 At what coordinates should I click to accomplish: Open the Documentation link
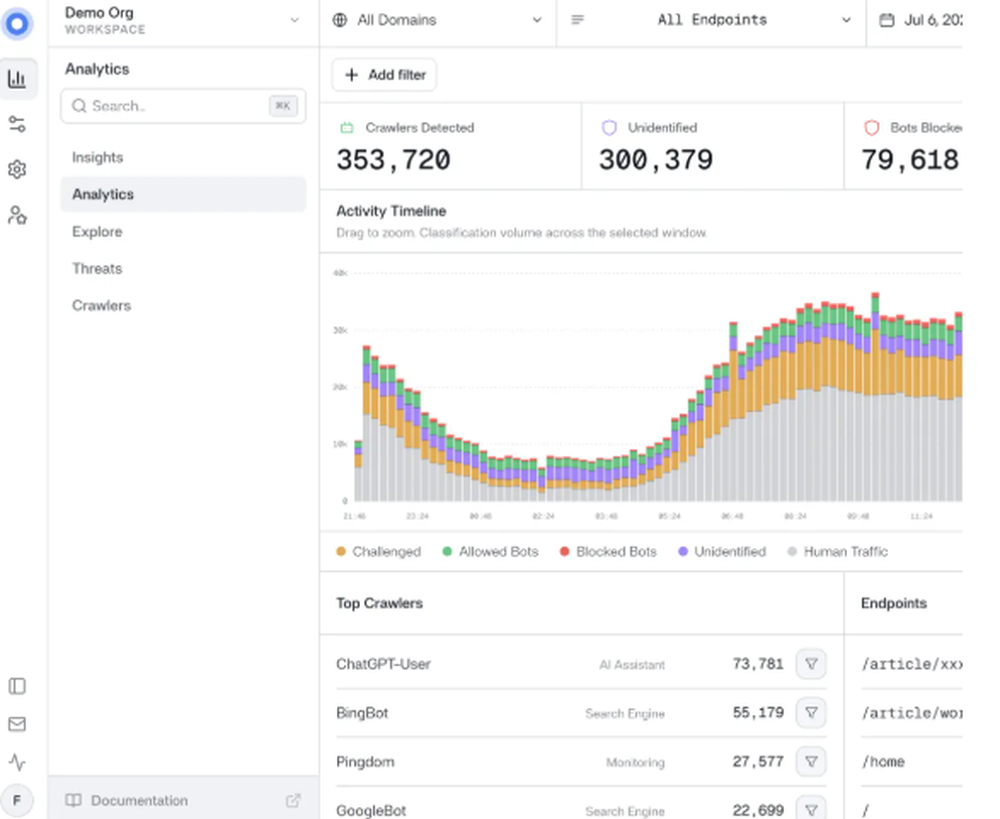point(183,800)
